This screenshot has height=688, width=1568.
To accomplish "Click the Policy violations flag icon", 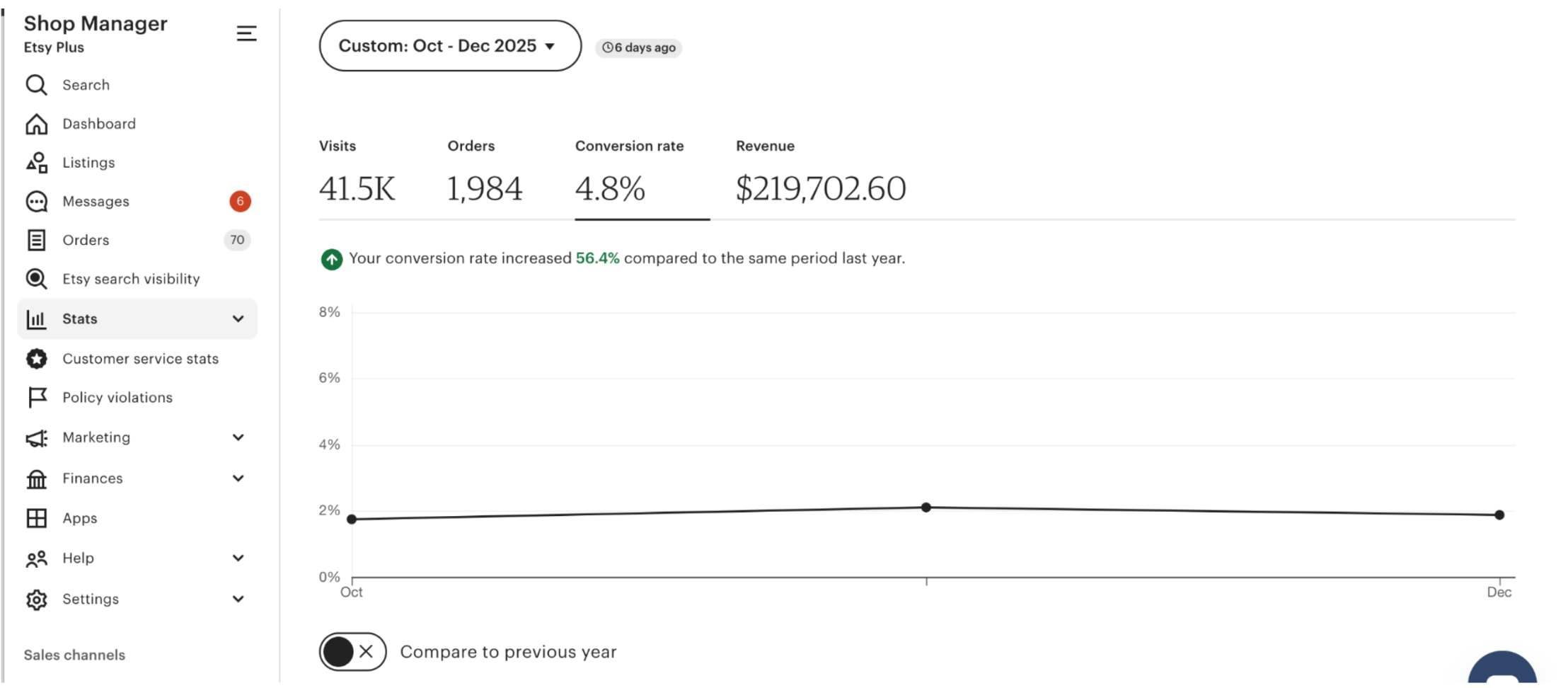I will [x=36, y=397].
